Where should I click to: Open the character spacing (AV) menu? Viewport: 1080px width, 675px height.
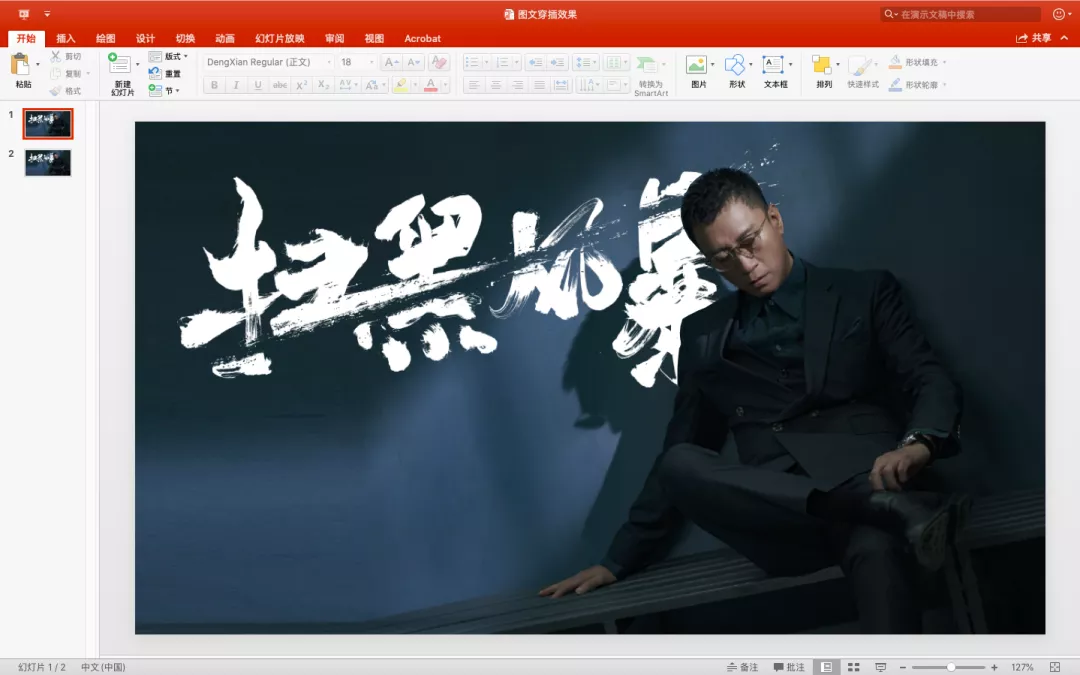pyautogui.click(x=348, y=85)
